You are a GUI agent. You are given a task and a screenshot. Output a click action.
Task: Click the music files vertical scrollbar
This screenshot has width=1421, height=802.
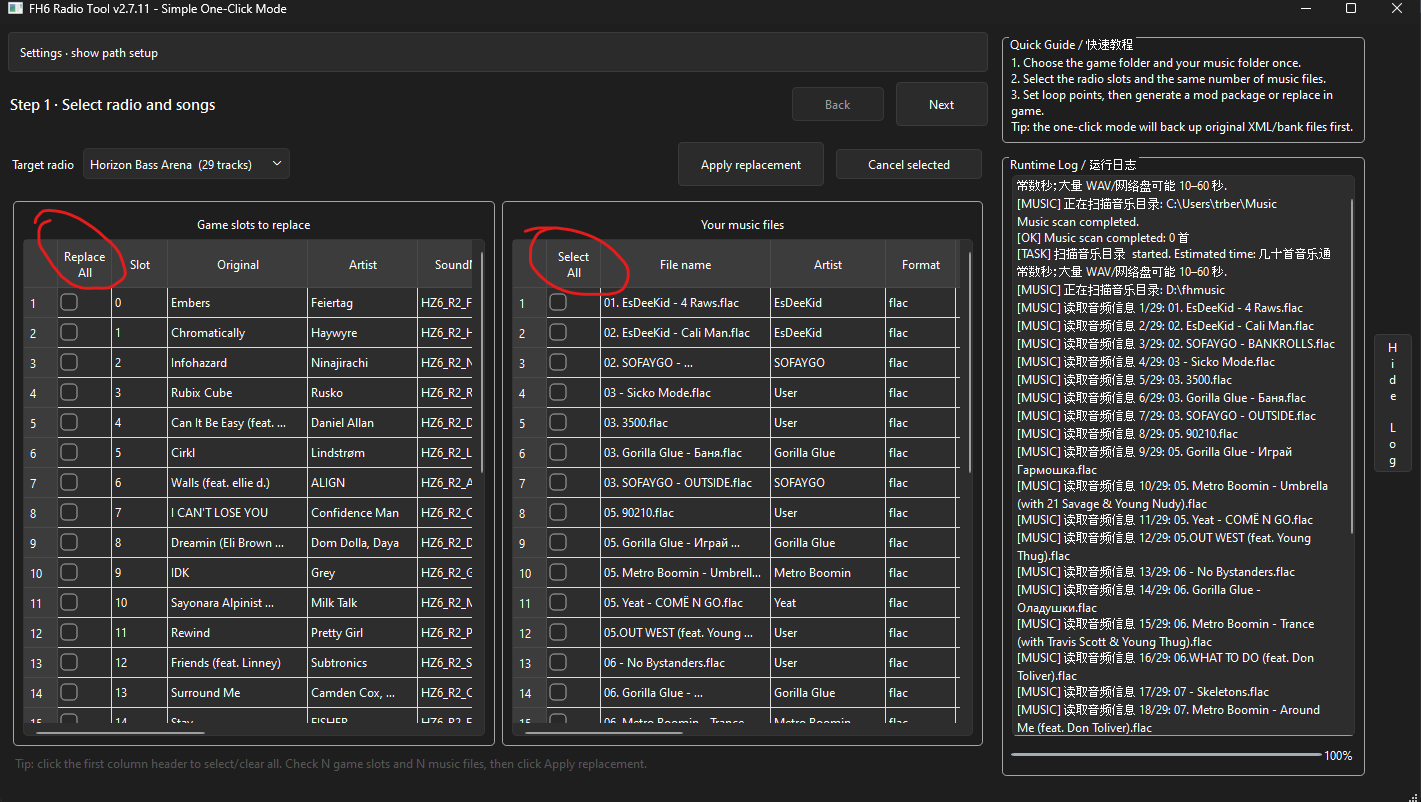(x=971, y=362)
